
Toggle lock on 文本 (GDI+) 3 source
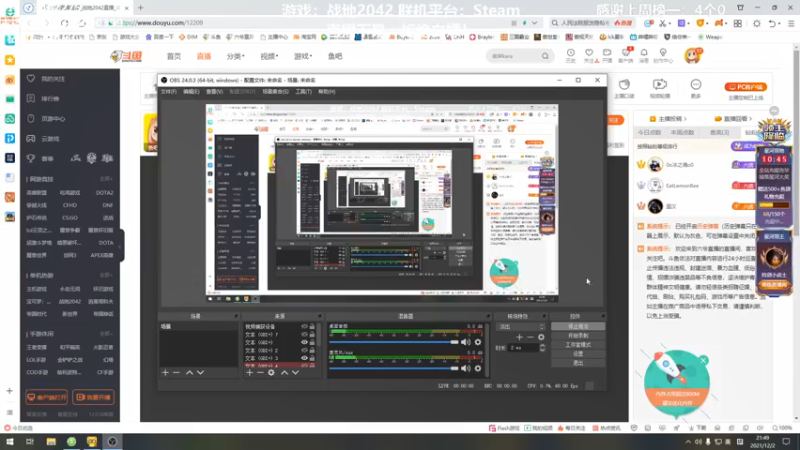point(312,358)
